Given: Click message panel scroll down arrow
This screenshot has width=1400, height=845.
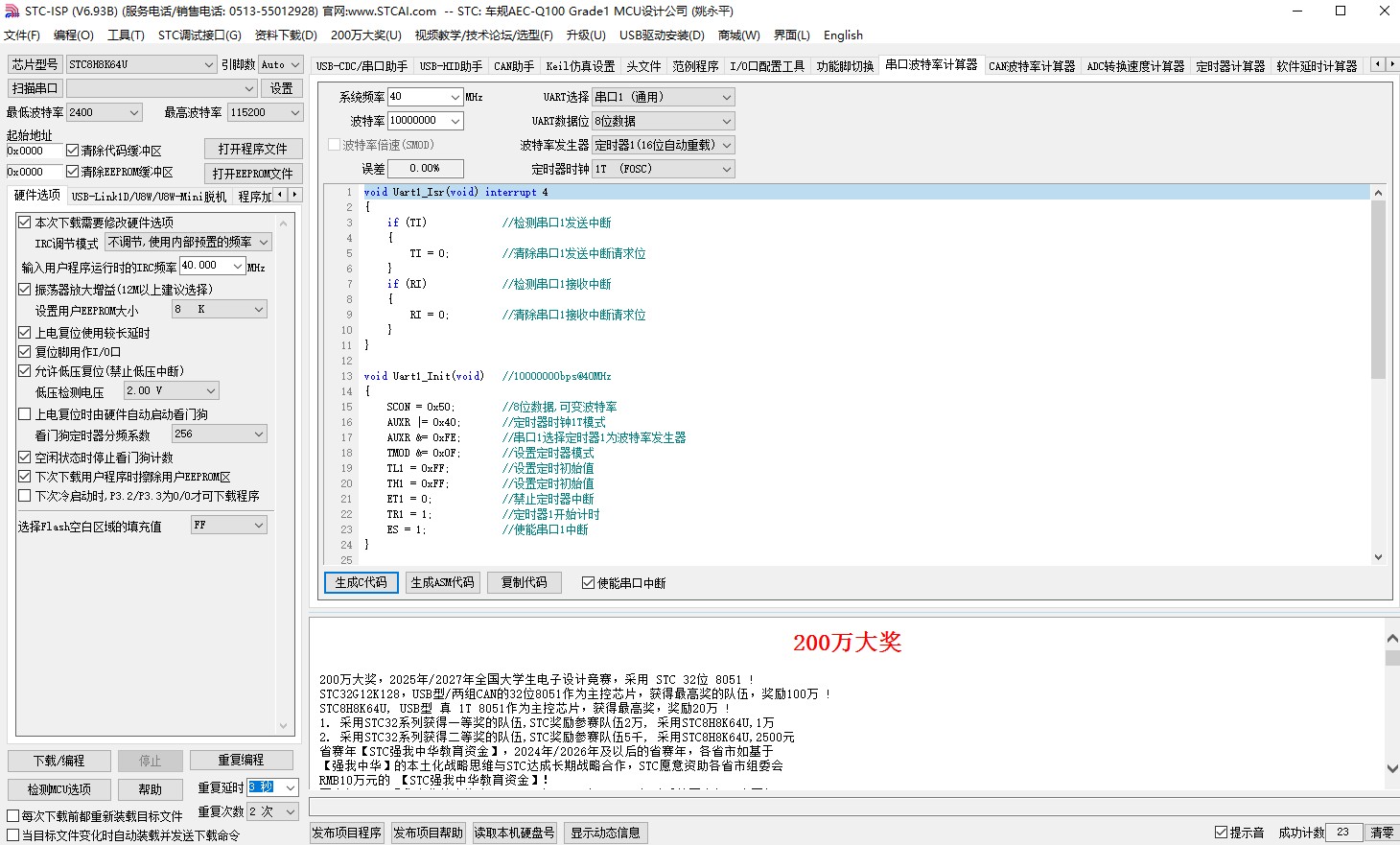Looking at the screenshot, I should tap(1392, 768).
